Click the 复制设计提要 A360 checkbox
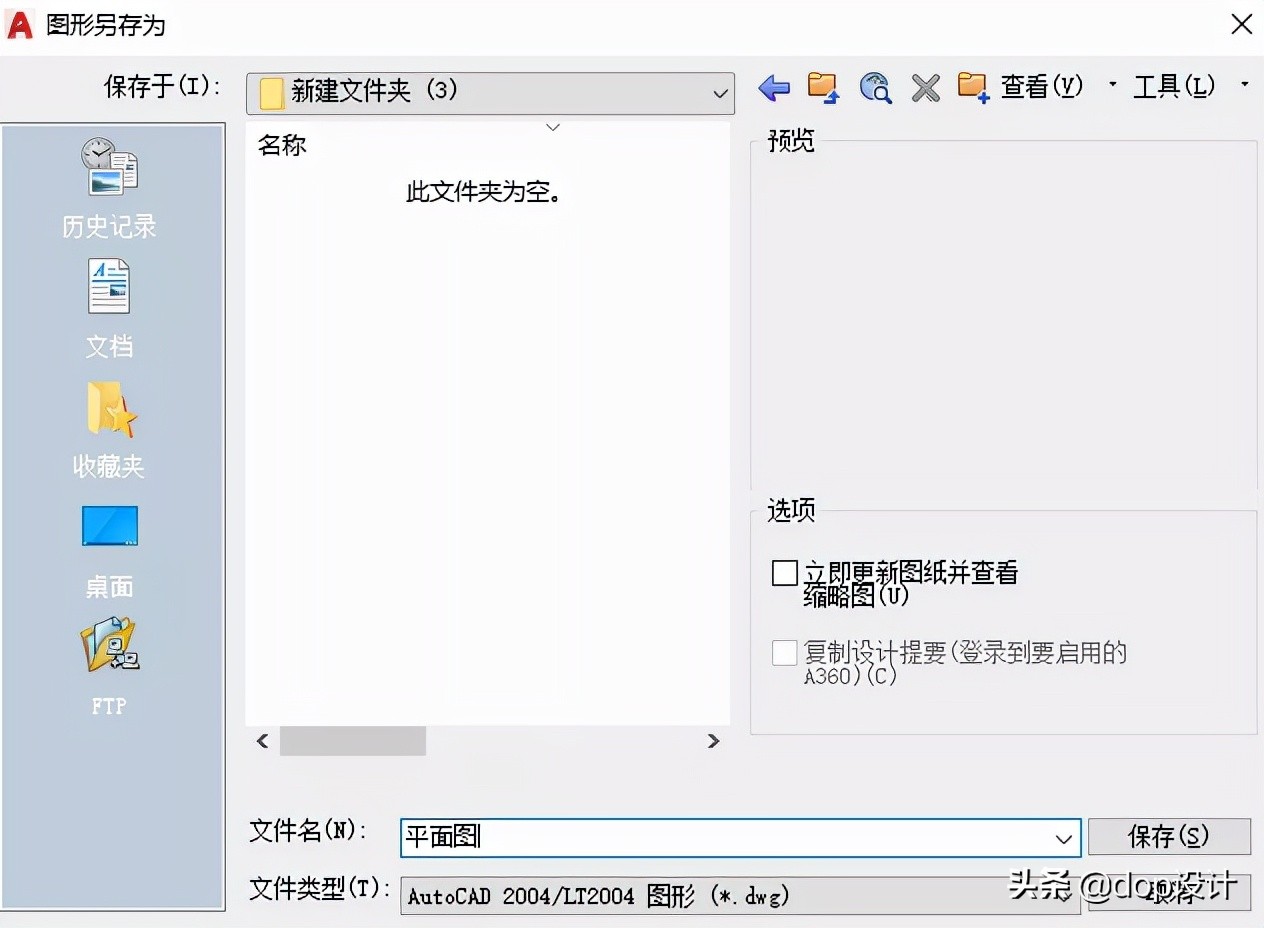 pyautogui.click(x=786, y=652)
